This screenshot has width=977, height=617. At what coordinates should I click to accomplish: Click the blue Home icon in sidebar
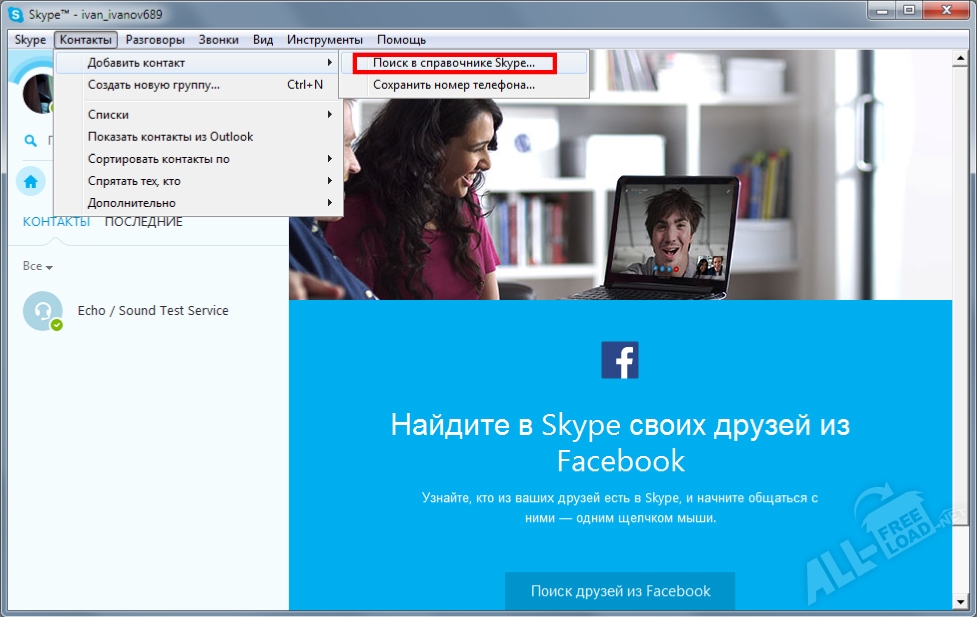coord(30,181)
